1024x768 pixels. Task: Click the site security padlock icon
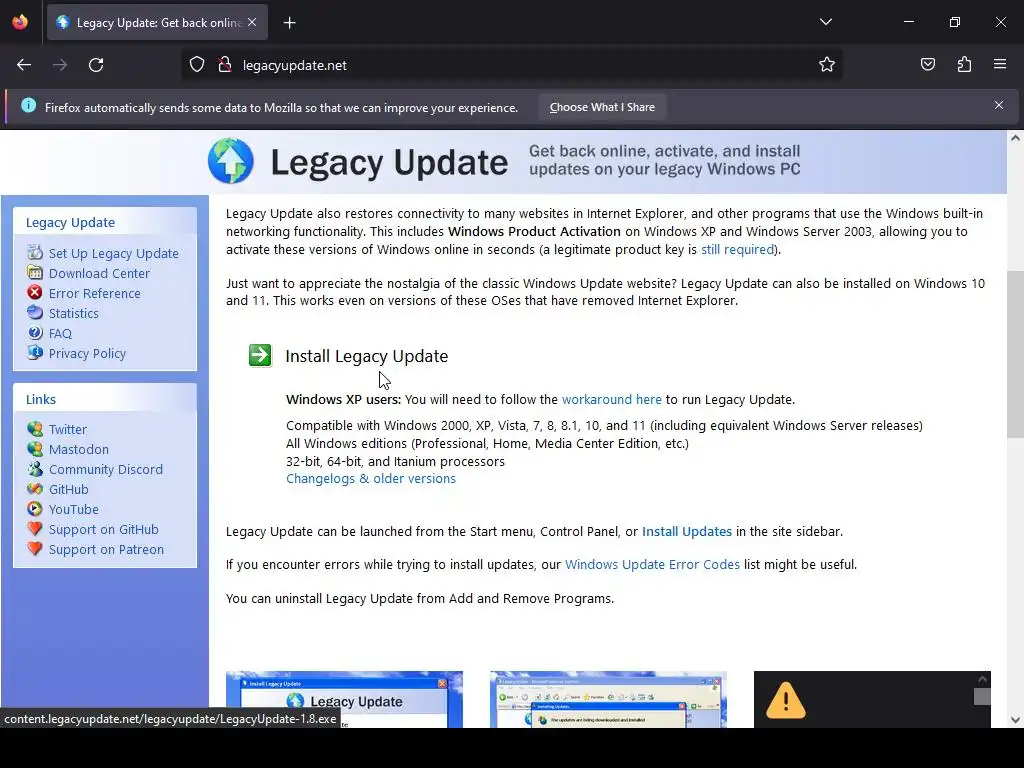coord(225,65)
